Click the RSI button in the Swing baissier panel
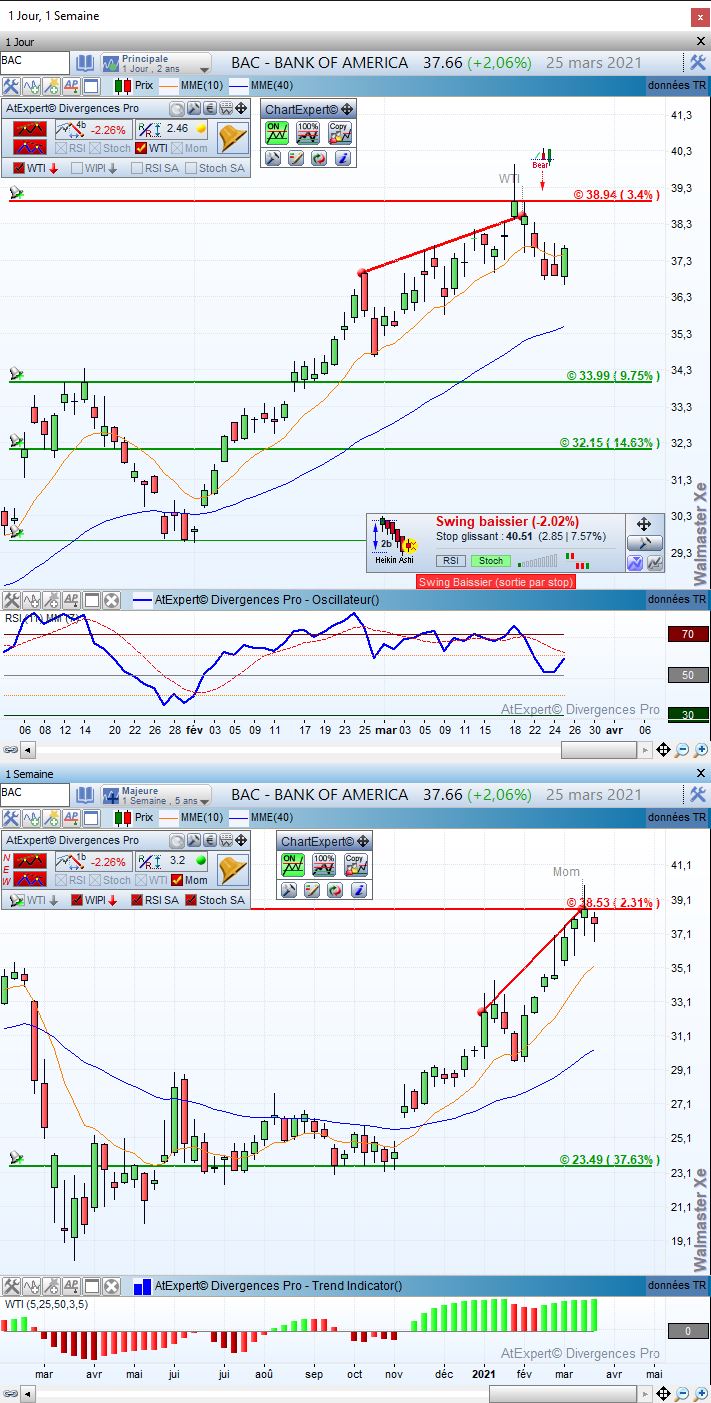Image resolution: width=711 pixels, height=1403 pixels. coord(451,561)
